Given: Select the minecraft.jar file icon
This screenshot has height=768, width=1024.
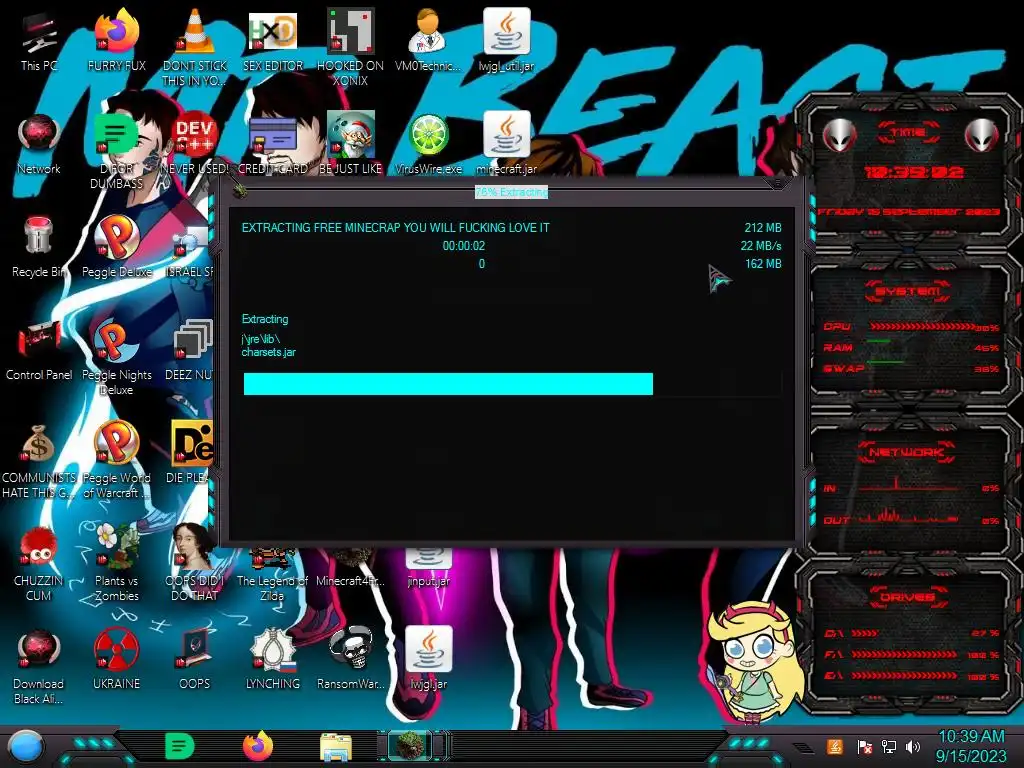Looking at the screenshot, I should 506,144.
